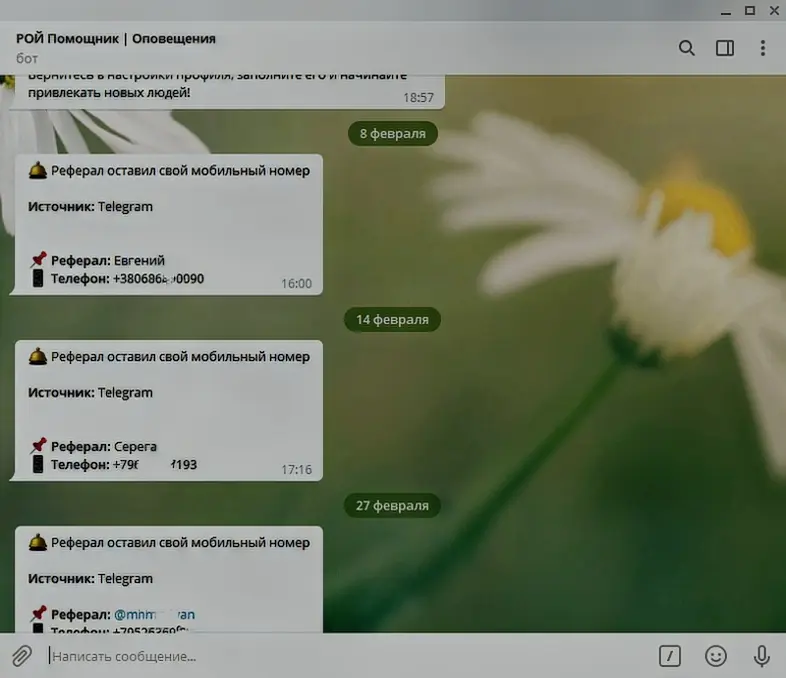Click the bell icon in 17:16 message

(x=38, y=357)
